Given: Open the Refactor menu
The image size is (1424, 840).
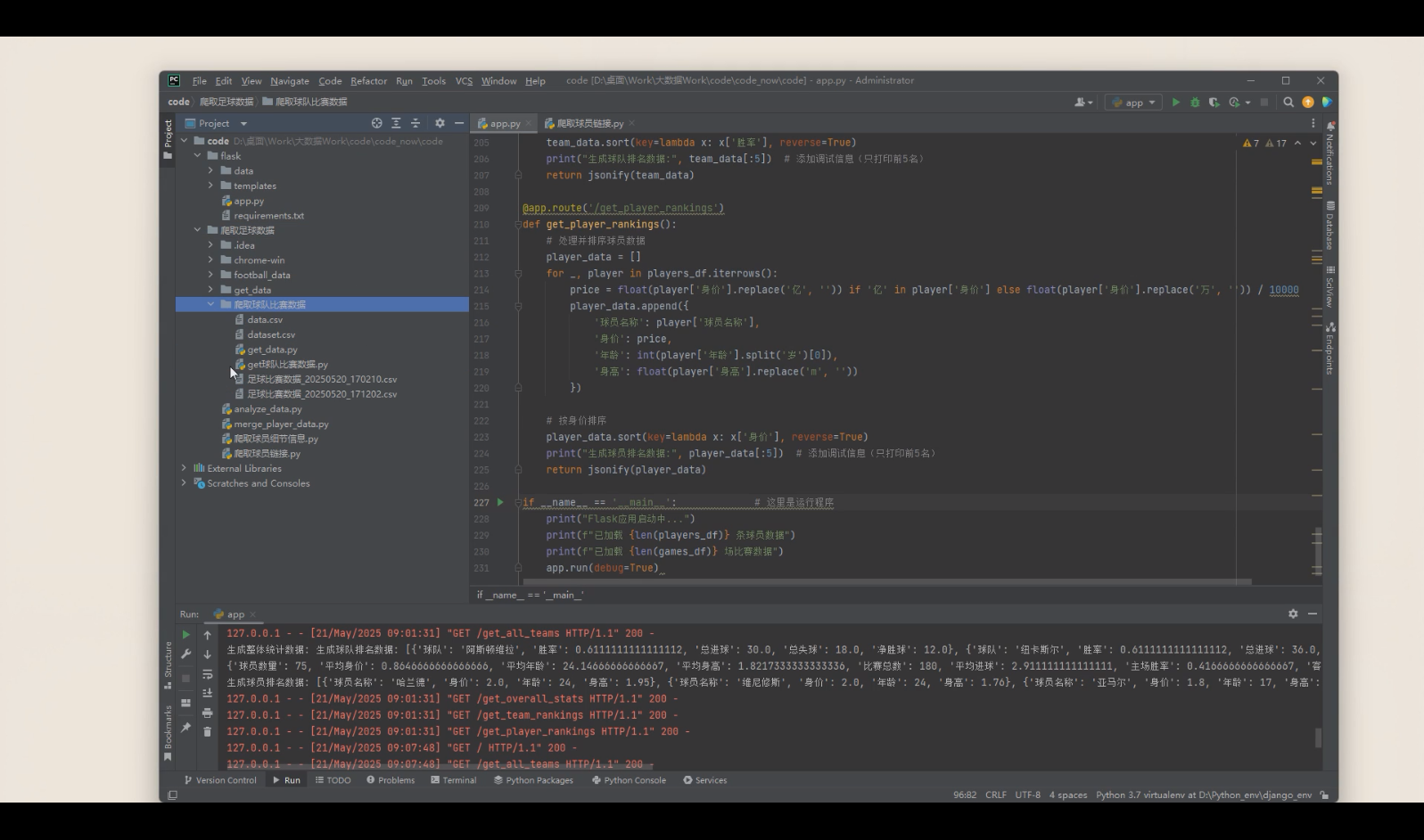Looking at the screenshot, I should click(368, 81).
